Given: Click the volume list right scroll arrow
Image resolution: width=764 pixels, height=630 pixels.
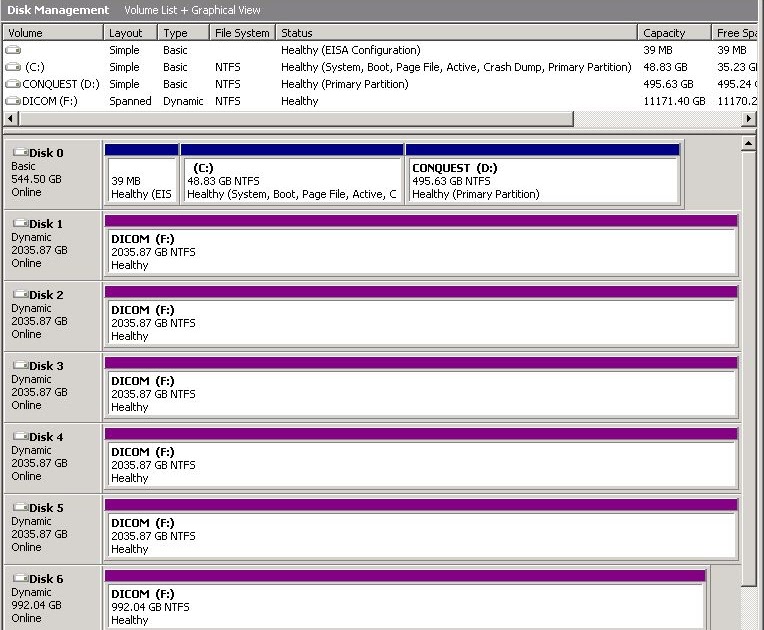Looking at the screenshot, I should pyautogui.click(x=749, y=118).
